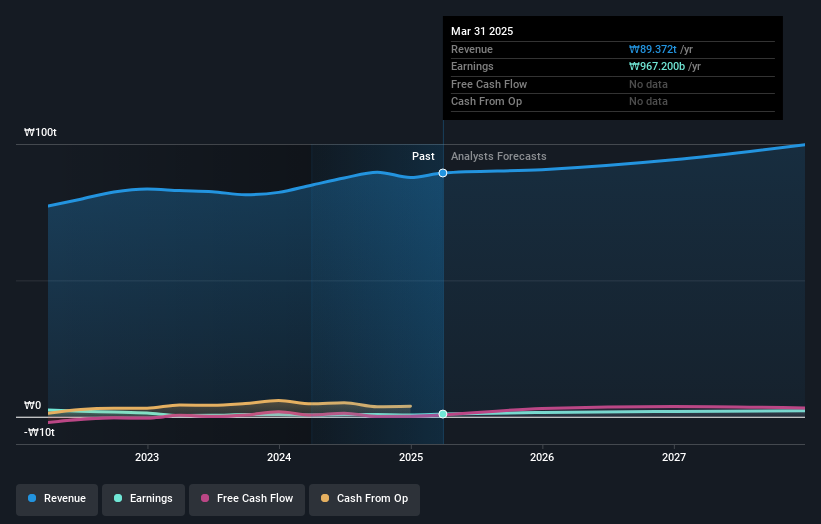
Task: Toggle the Revenue series legend button
Action: click(57, 499)
